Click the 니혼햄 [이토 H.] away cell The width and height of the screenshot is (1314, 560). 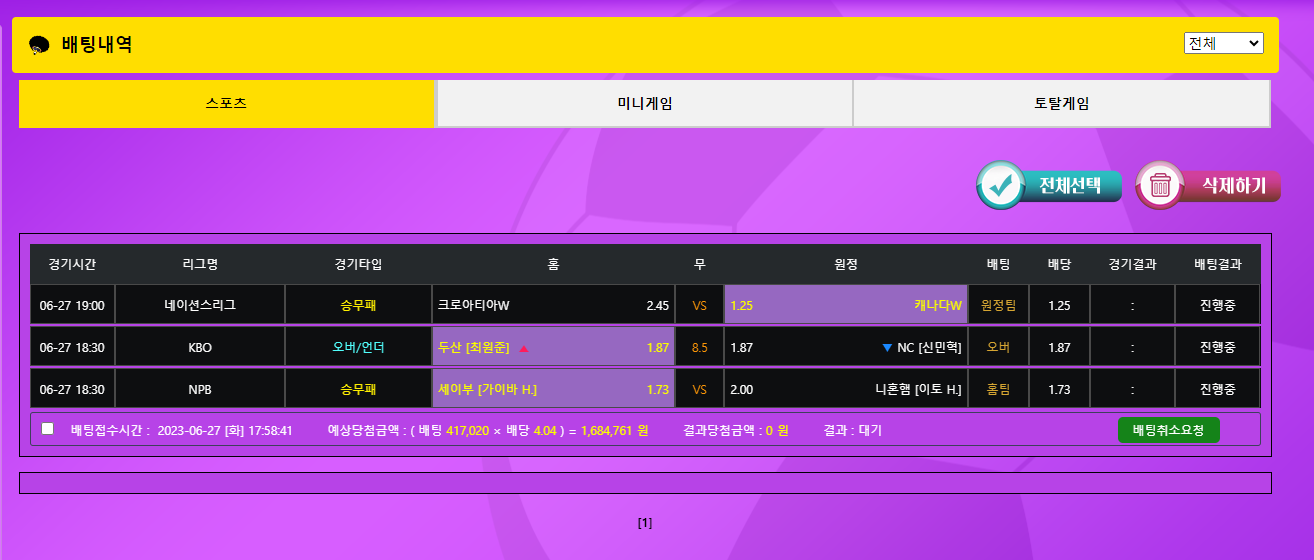pos(845,389)
